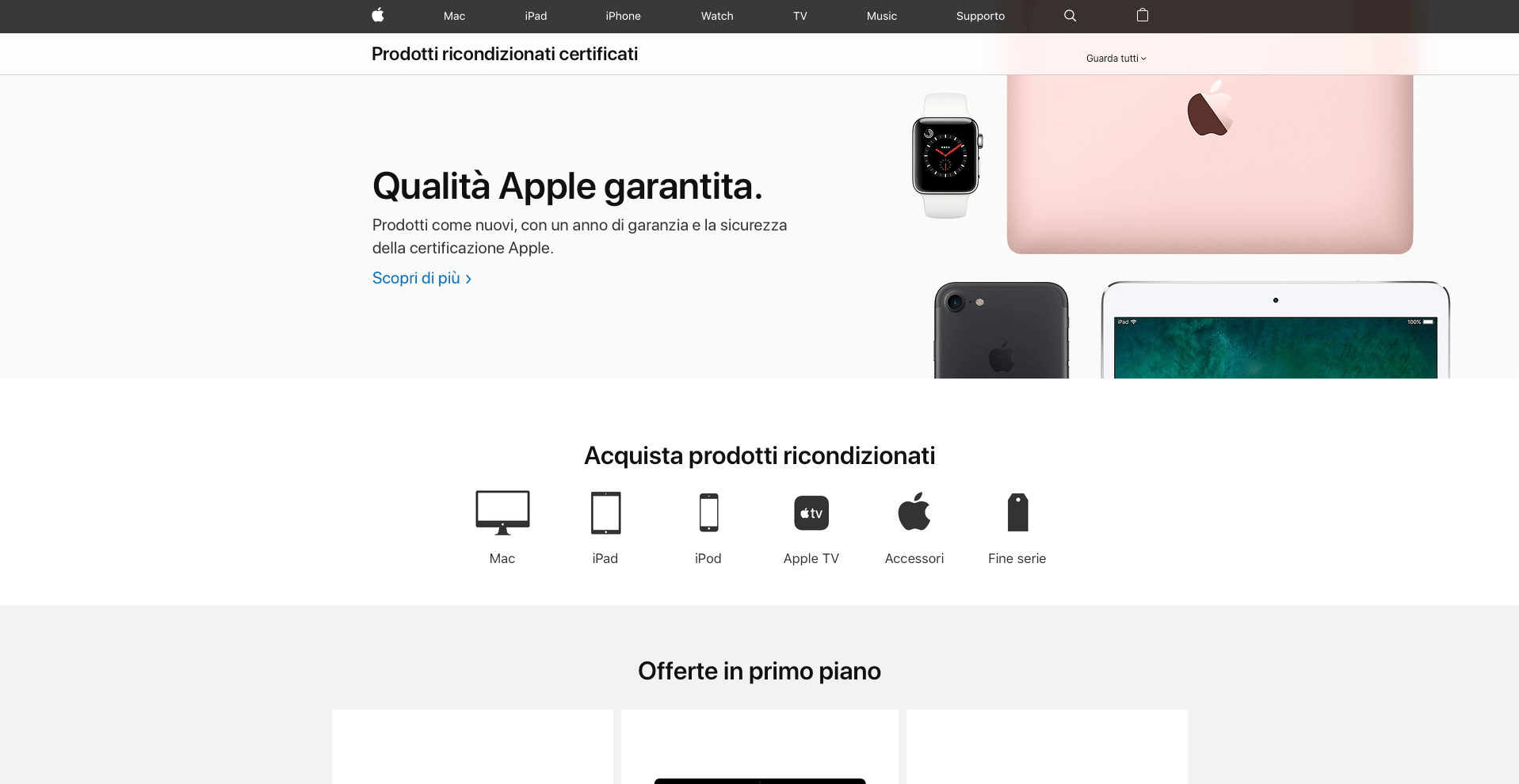Select the Mac monitor icon
Image resolution: width=1519 pixels, height=784 pixels.
502,512
